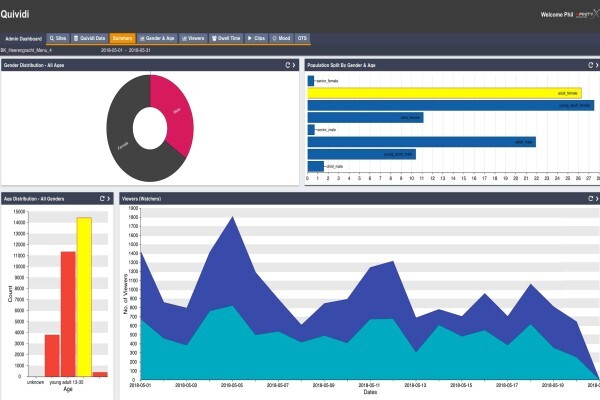The width and height of the screenshot is (600, 400).
Task: Click the Quividi logo title
Action: tap(15, 15)
